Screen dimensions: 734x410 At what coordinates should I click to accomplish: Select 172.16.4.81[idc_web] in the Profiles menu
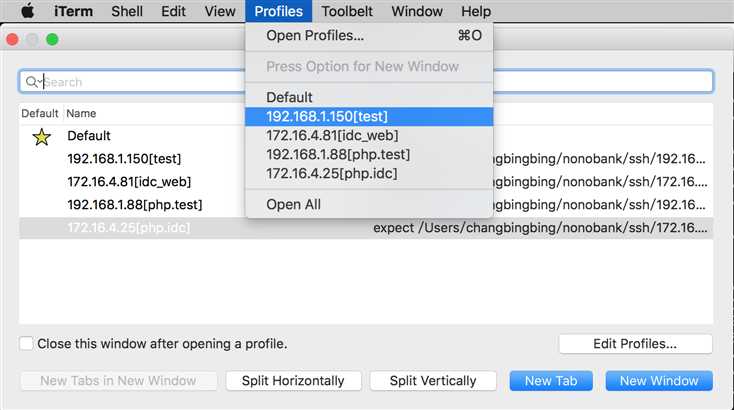[369, 136]
